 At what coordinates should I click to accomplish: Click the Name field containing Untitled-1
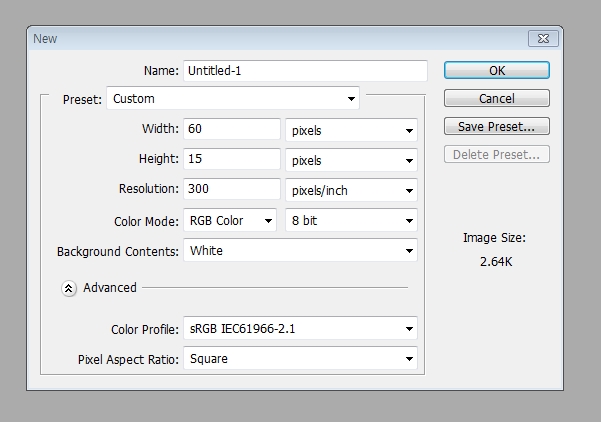pyautogui.click(x=305, y=71)
